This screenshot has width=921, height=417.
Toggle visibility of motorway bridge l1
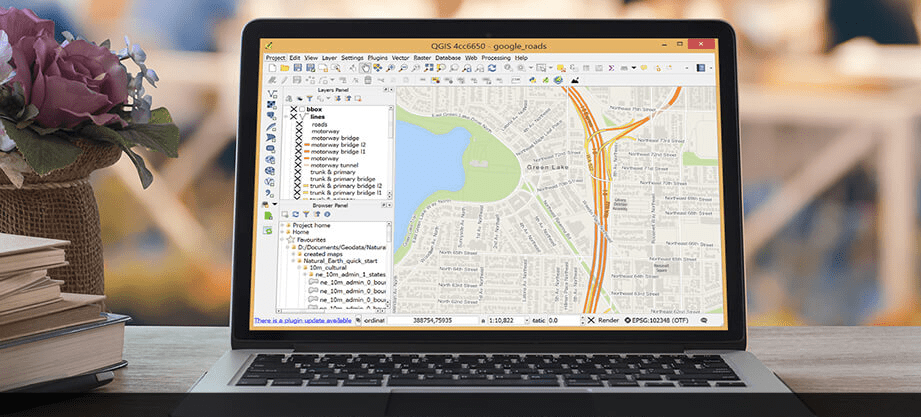299,152
